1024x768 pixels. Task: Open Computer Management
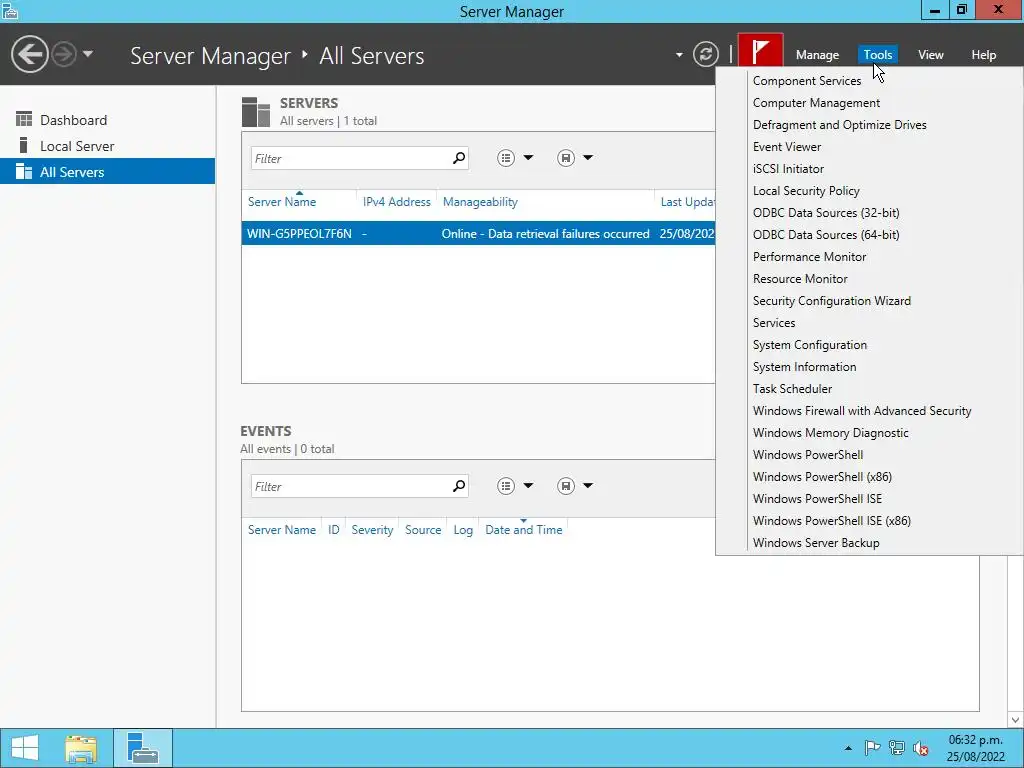click(x=816, y=103)
